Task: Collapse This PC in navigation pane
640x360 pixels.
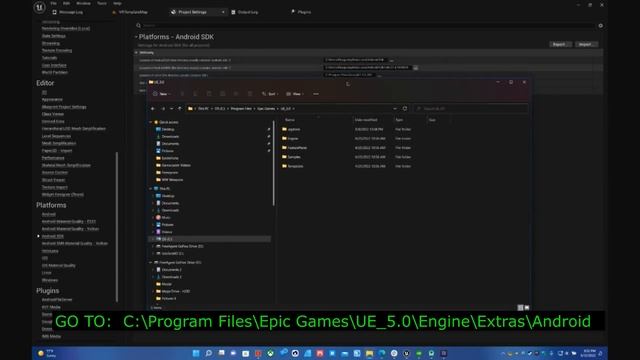Action: coord(151,189)
